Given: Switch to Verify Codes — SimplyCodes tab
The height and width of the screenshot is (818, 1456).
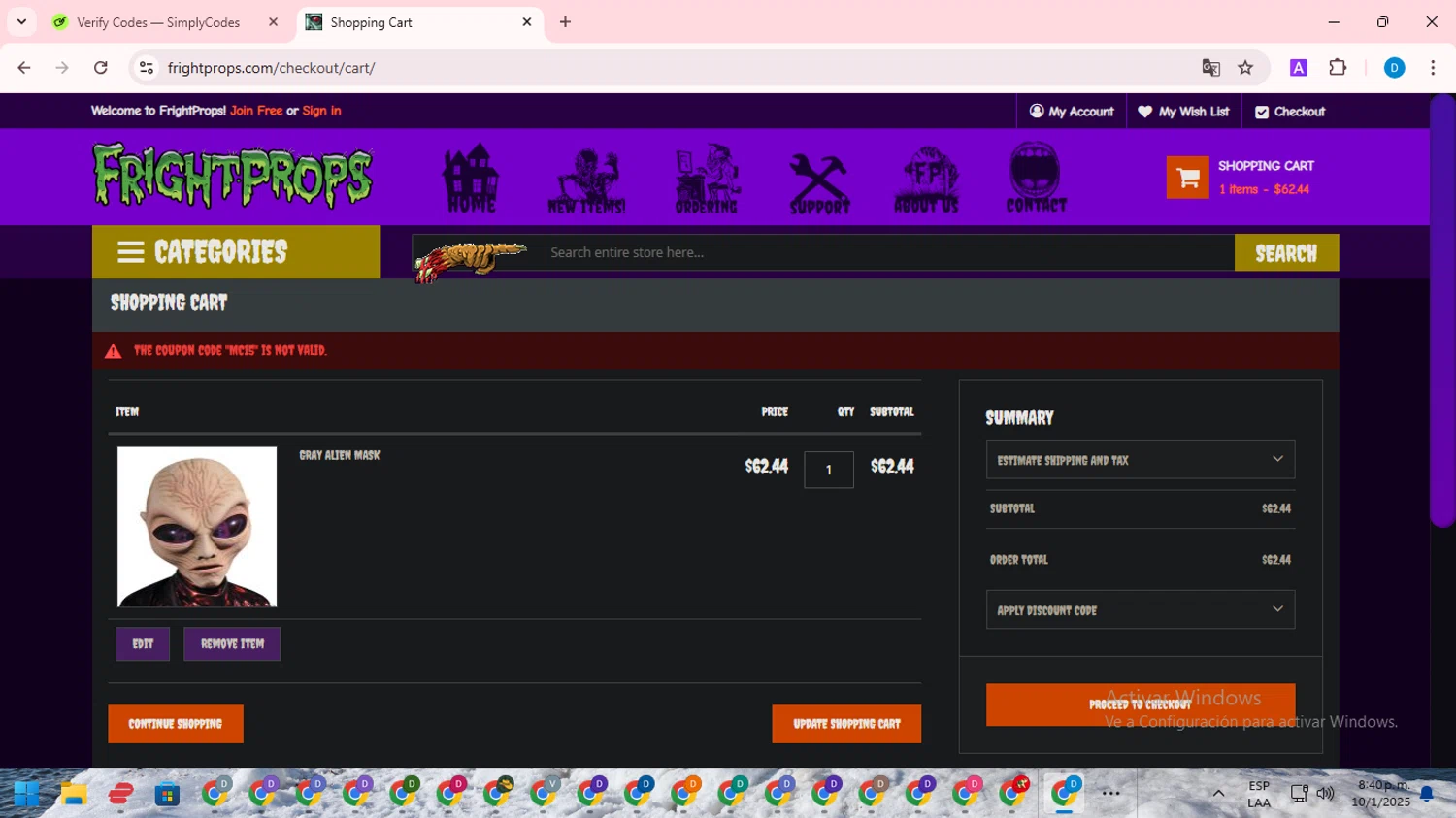Looking at the screenshot, I should point(158,22).
